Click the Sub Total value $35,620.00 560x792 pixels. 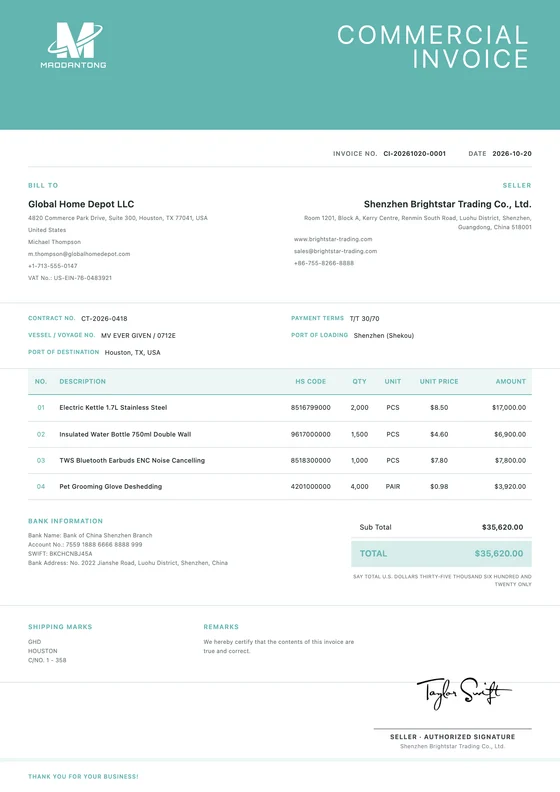point(502,527)
